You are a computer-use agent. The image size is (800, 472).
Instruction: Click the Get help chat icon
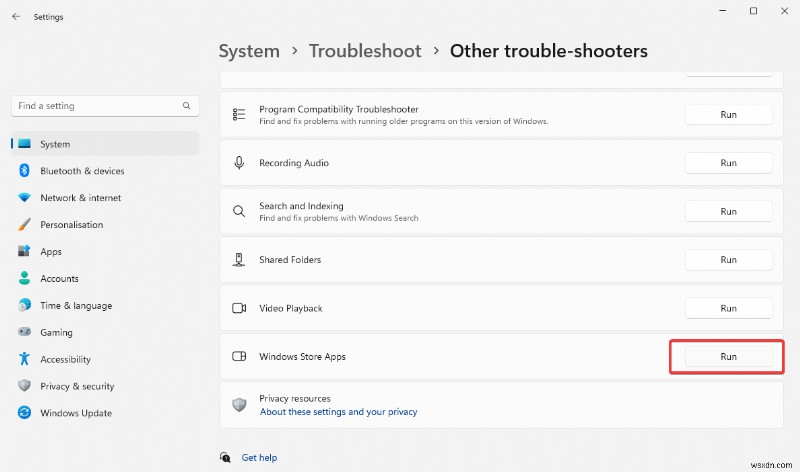pos(225,457)
